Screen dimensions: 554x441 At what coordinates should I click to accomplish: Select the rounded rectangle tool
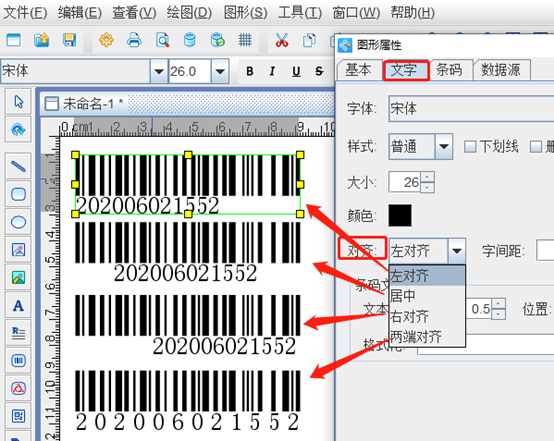[18, 194]
